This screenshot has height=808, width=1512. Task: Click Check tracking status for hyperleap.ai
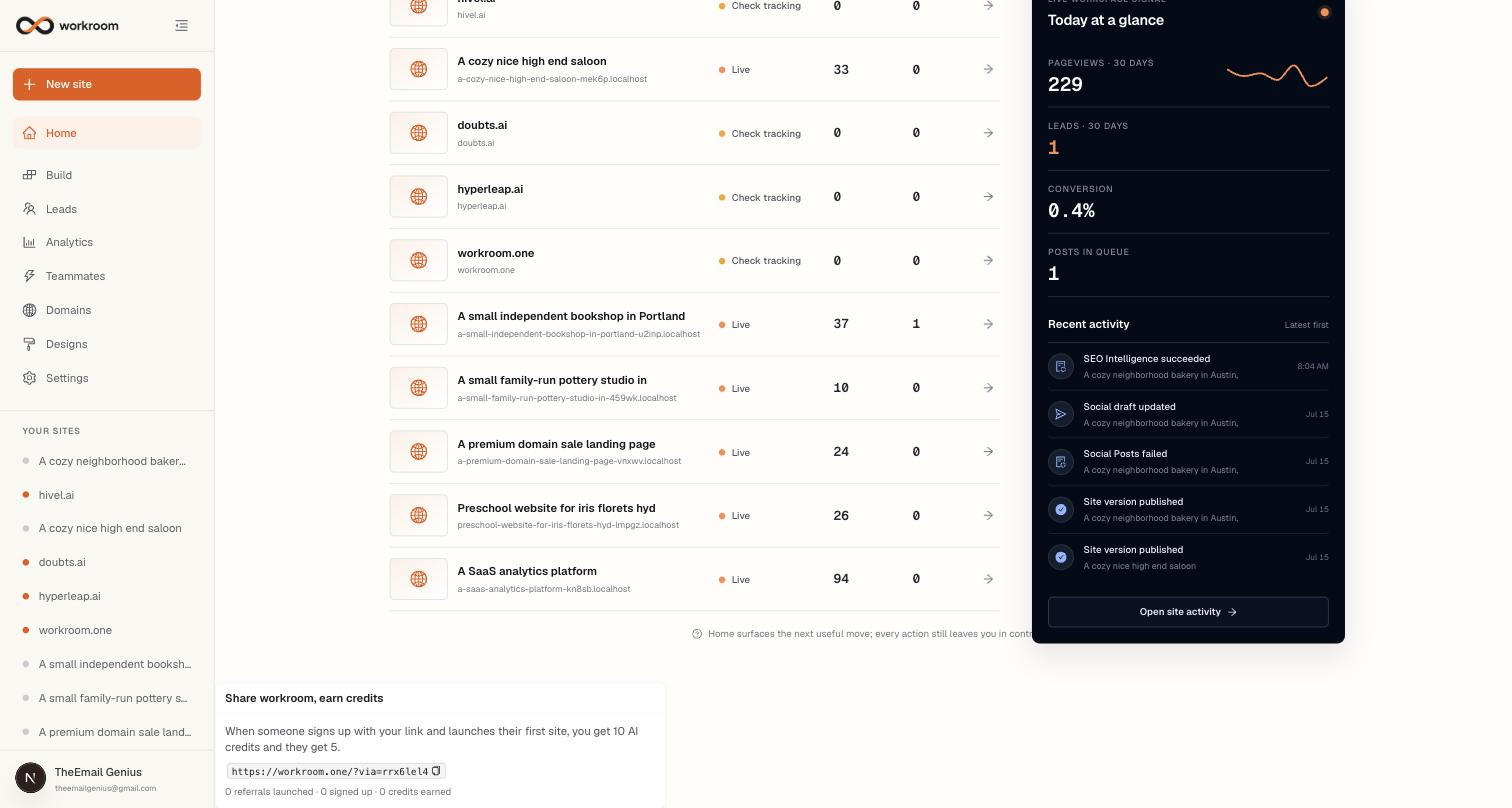pyautogui.click(x=760, y=197)
